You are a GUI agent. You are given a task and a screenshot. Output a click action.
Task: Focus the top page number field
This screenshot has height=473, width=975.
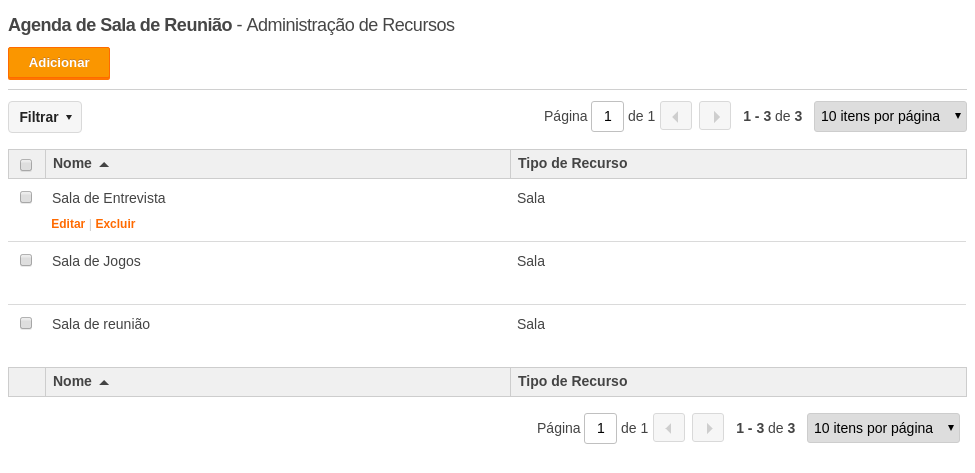click(x=607, y=116)
